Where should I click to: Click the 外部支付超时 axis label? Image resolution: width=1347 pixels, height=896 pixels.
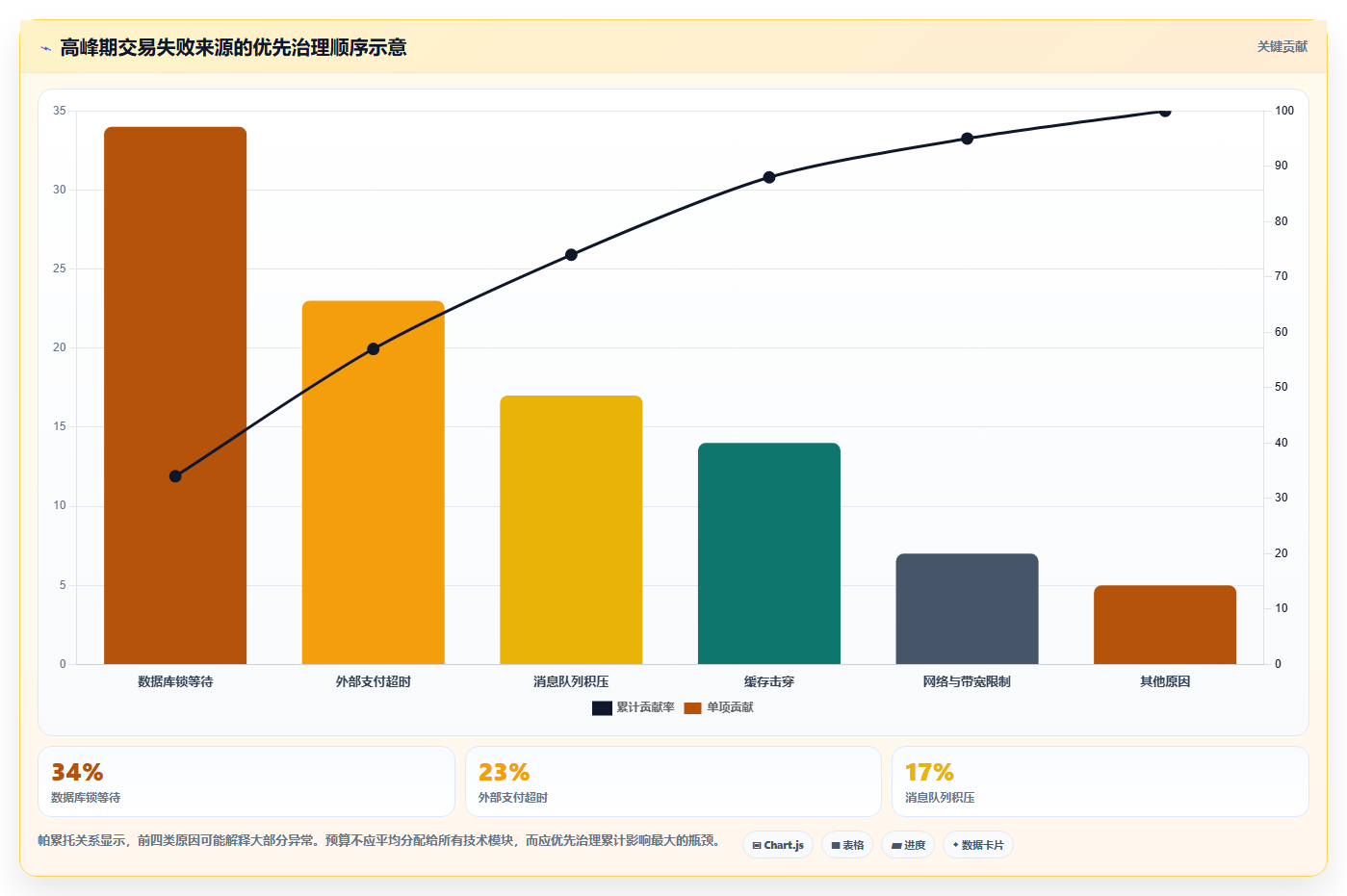click(374, 681)
